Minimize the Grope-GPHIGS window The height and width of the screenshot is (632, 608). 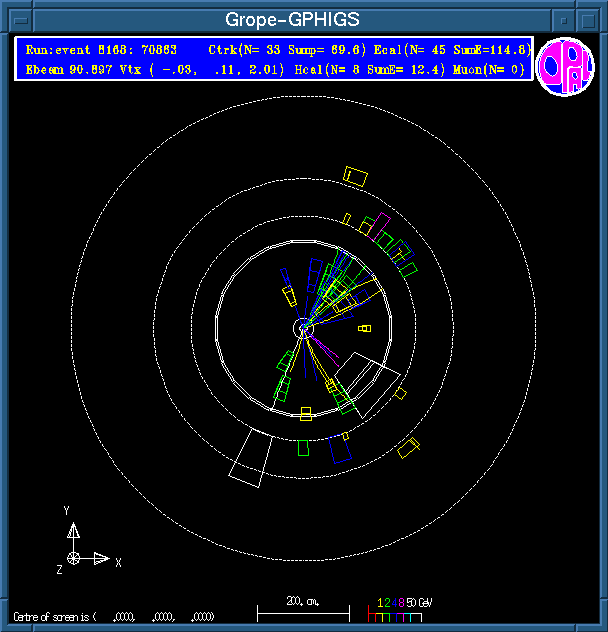coord(564,19)
